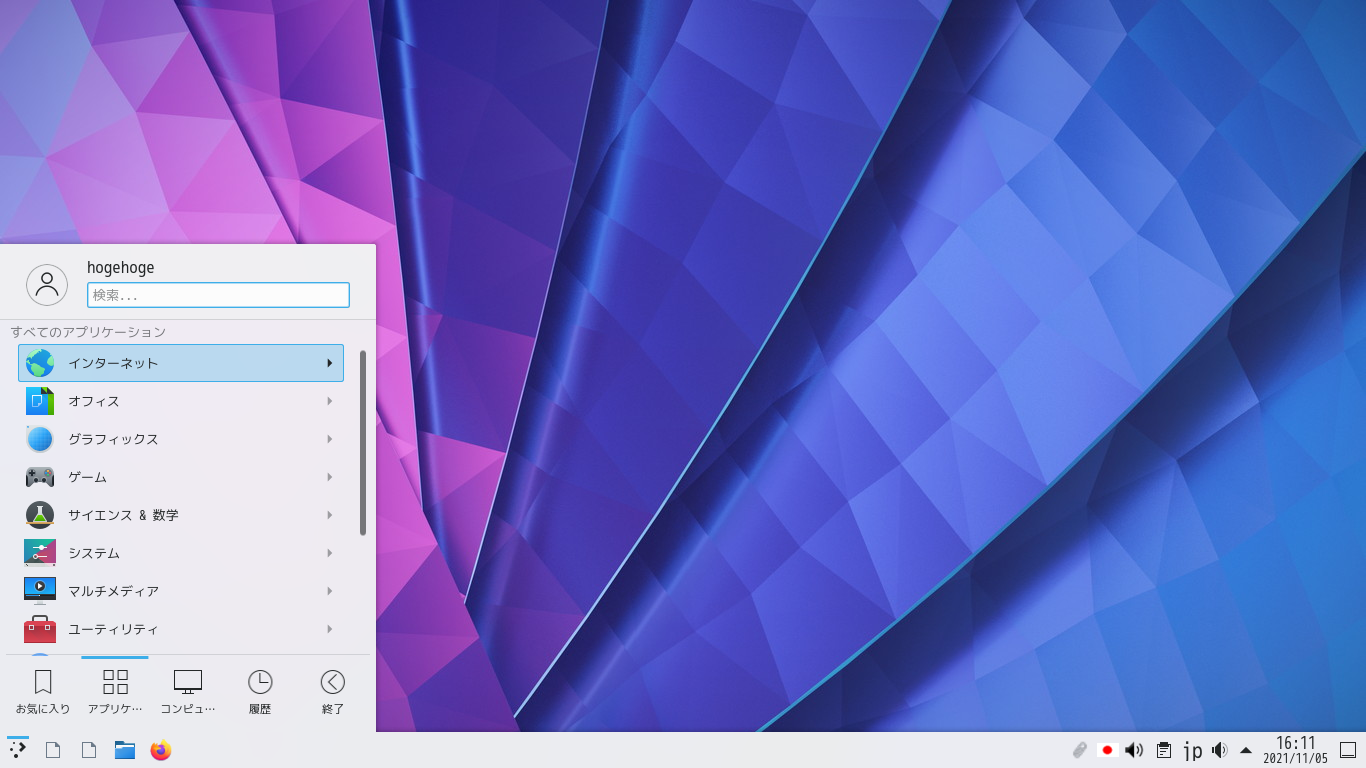Click the application list scrollbar
The width and height of the screenshot is (1366, 768).
pyautogui.click(x=362, y=442)
